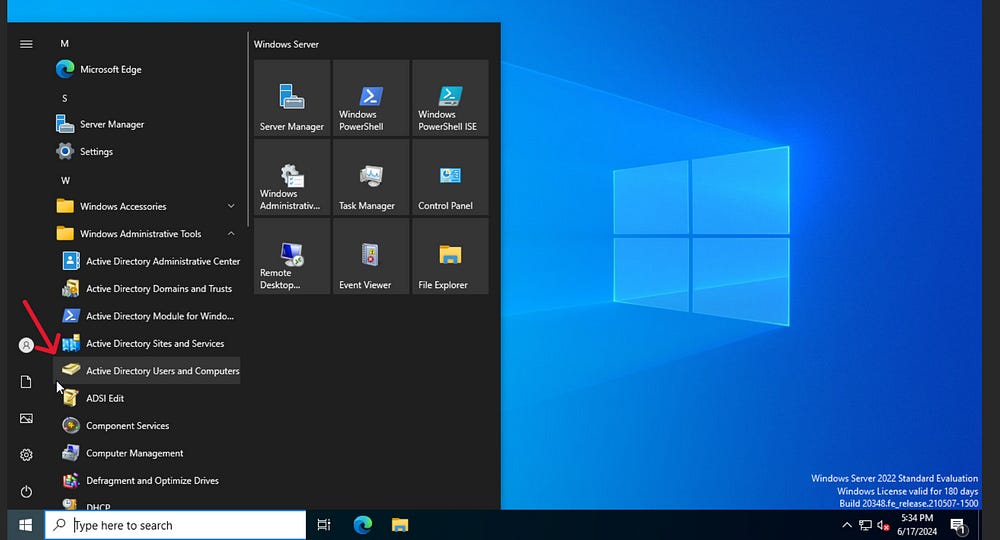Viewport: 1000px width, 540px height.
Task: Open ADSI Edit from the list
Action: [x=105, y=398]
